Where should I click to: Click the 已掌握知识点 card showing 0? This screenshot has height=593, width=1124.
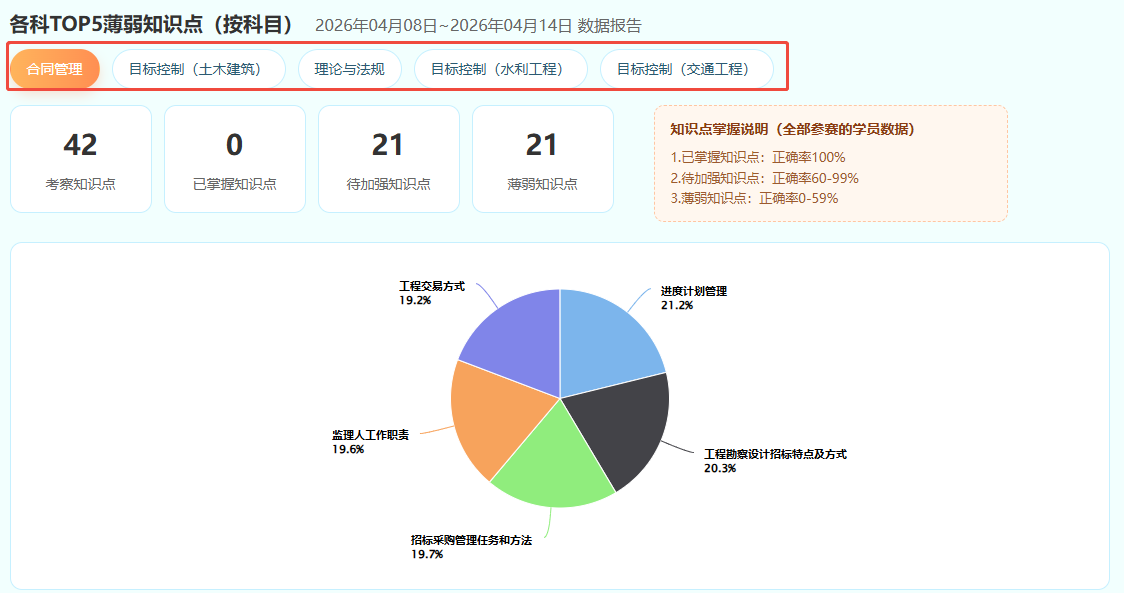pyautogui.click(x=235, y=159)
